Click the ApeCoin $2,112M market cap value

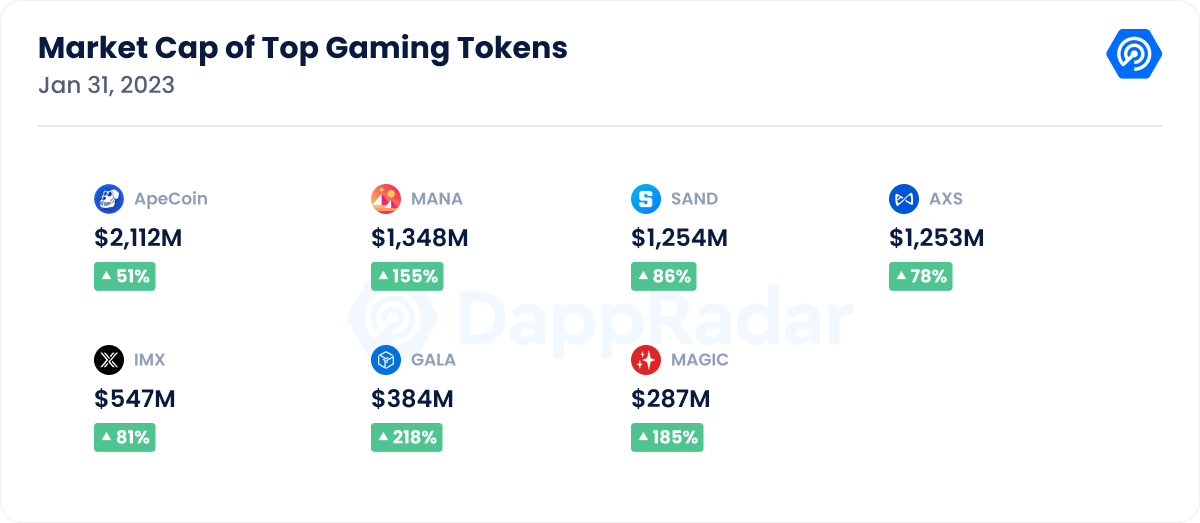(x=139, y=238)
